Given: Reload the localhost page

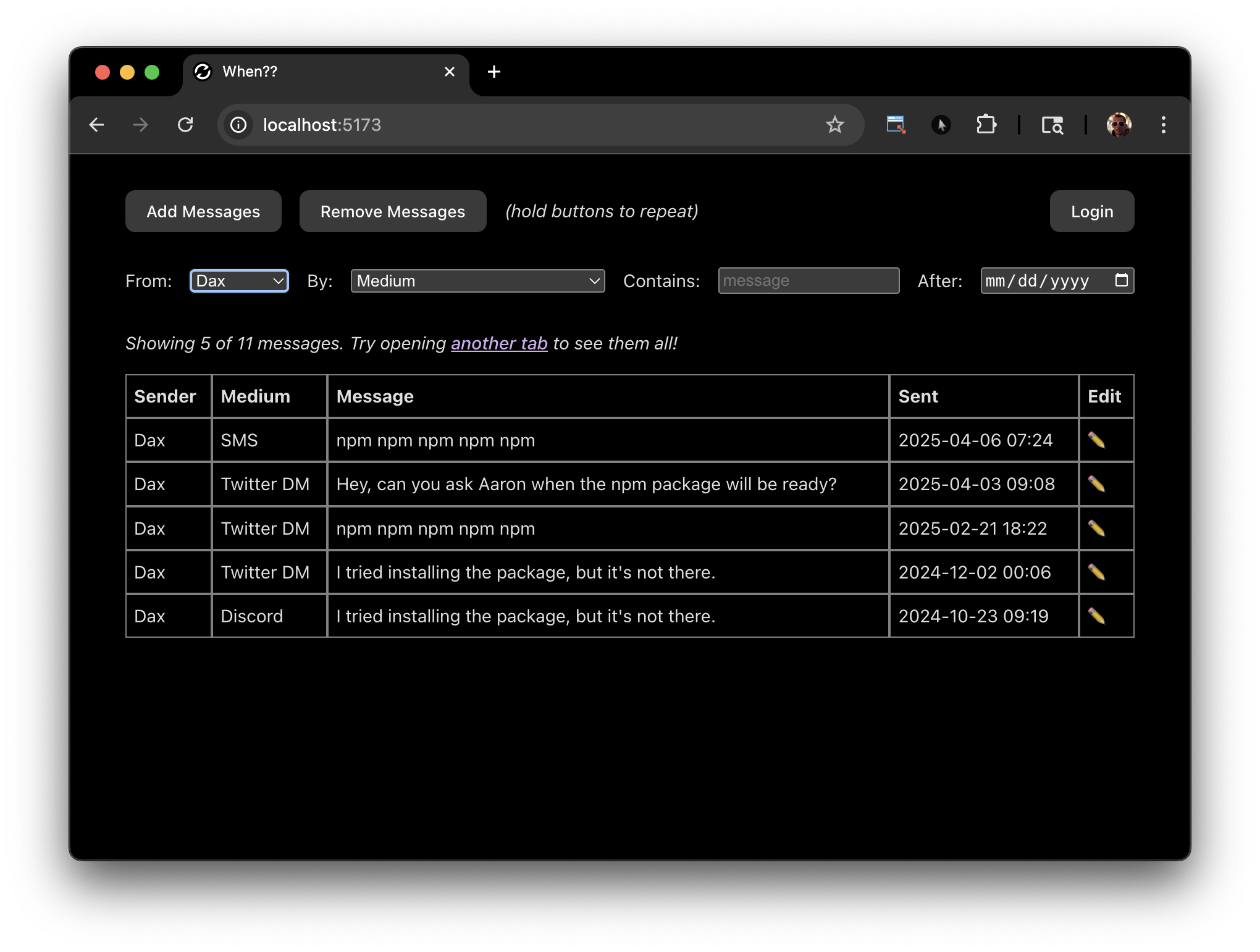Looking at the screenshot, I should 185,125.
